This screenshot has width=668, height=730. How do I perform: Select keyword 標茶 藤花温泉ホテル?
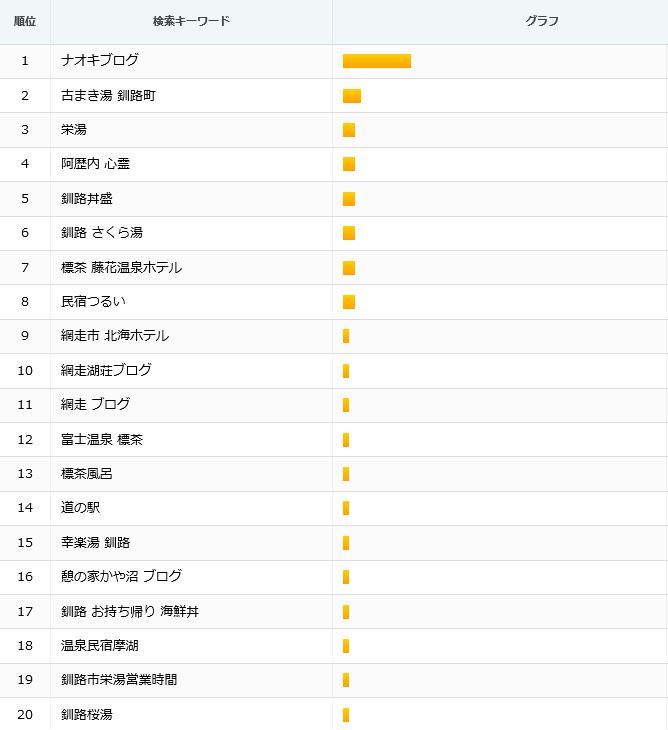coord(121,268)
